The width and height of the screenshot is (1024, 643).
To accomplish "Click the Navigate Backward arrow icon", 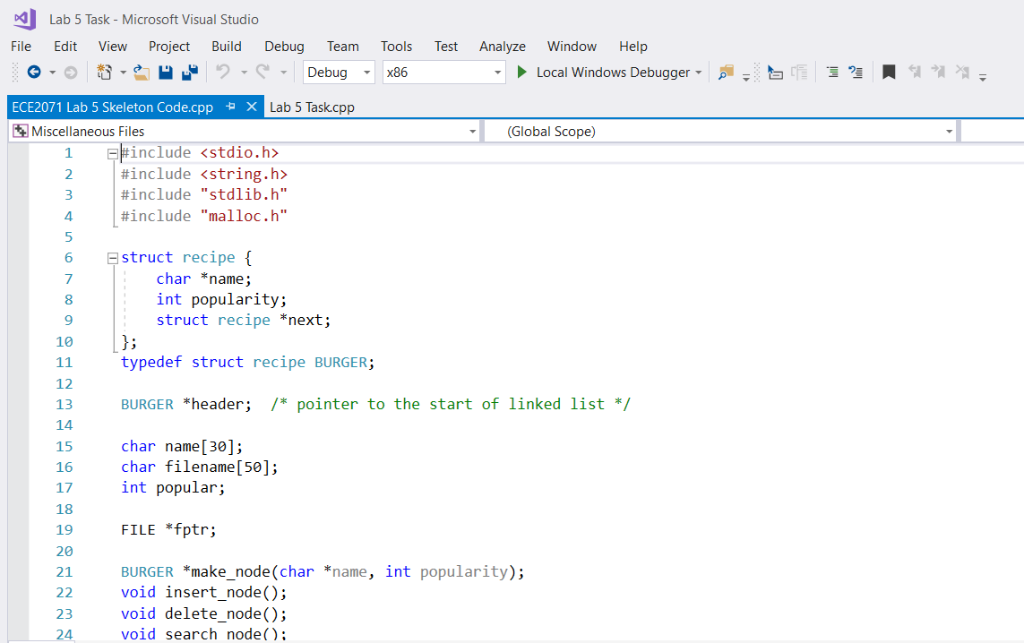I will pyautogui.click(x=34, y=72).
